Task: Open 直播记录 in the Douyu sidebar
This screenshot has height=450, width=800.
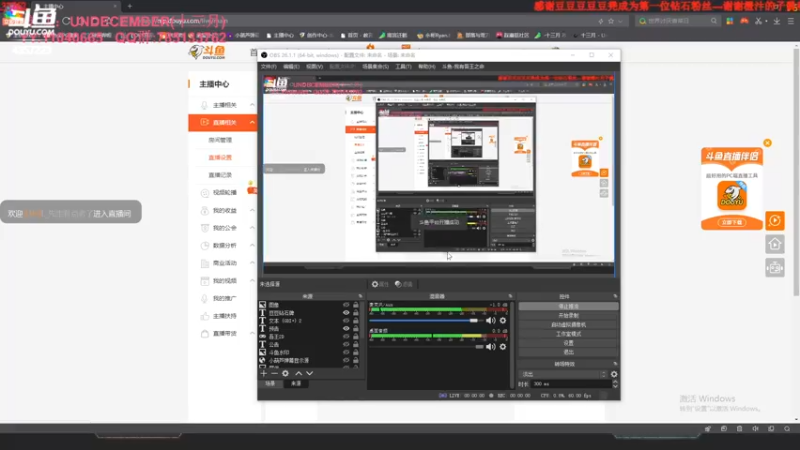Action: (220, 175)
